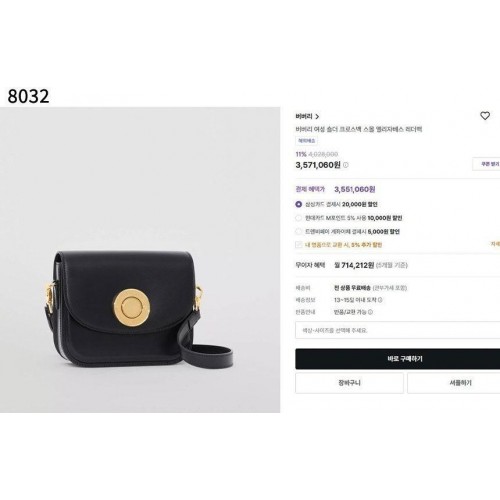The height and width of the screenshot is (500, 500).
Task: Click info icon next to 반품/교환 가능
Action: point(370,312)
